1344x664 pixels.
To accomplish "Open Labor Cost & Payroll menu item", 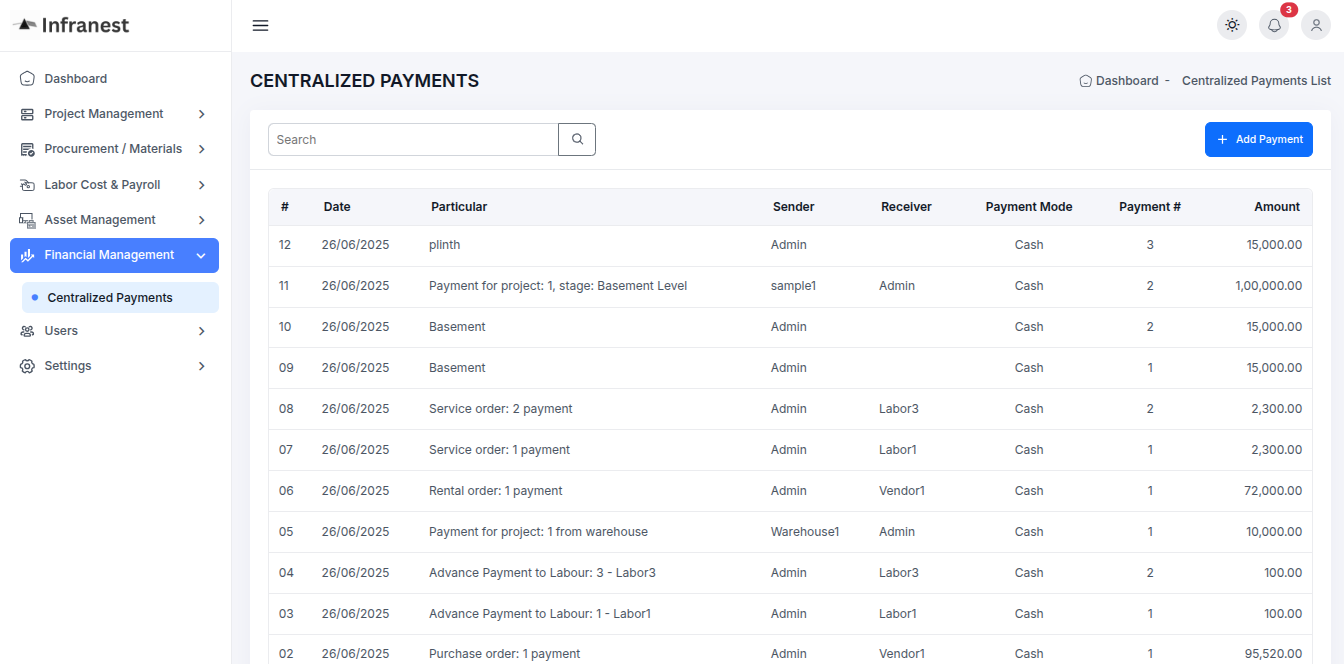I will [x=114, y=185].
